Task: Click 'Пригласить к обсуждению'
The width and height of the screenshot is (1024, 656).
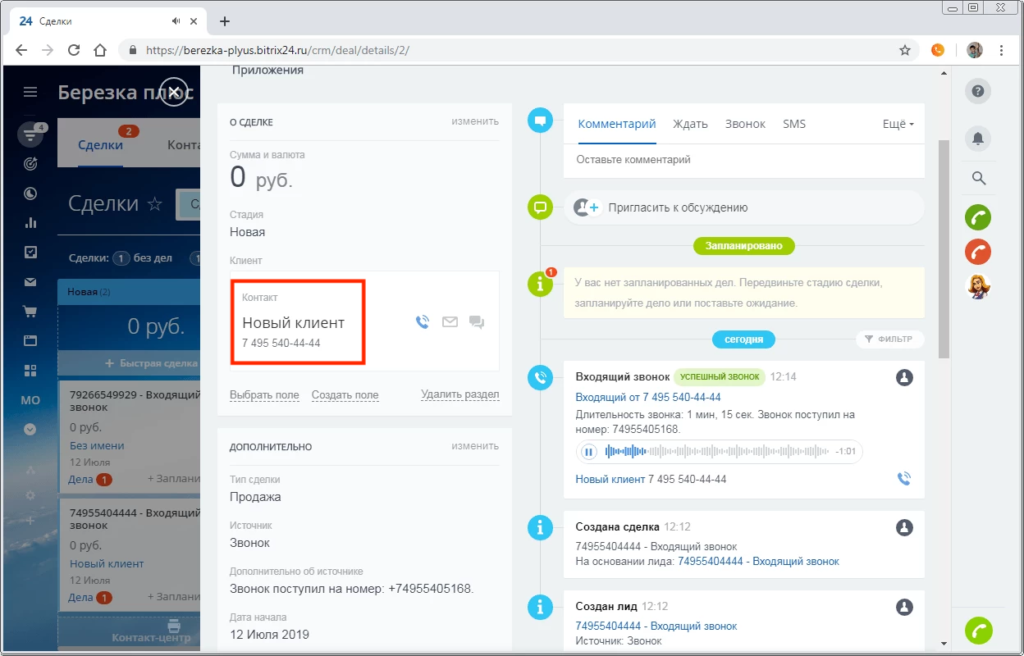Action: (677, 208)
